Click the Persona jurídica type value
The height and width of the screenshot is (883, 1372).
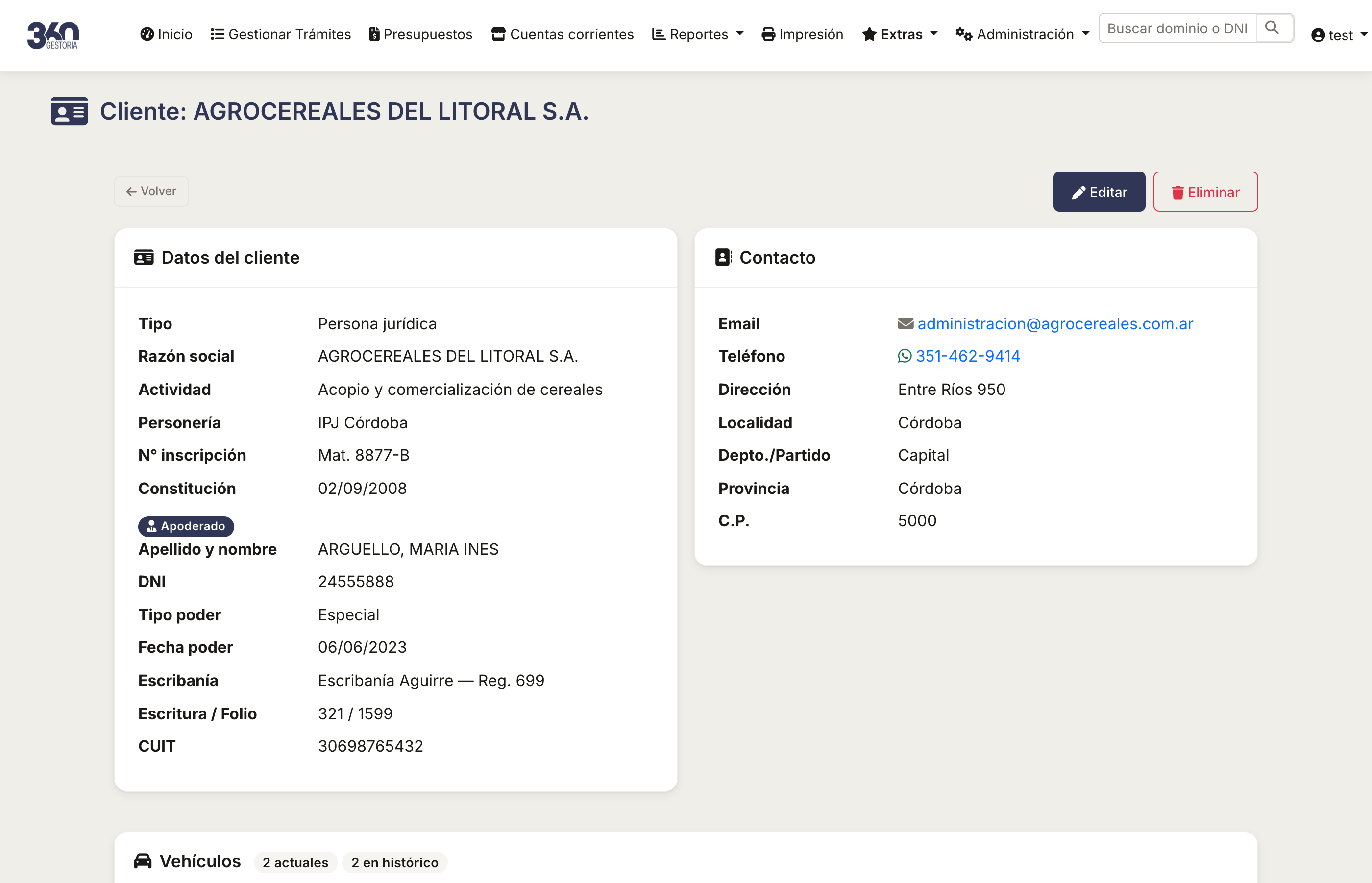(377, 324)
